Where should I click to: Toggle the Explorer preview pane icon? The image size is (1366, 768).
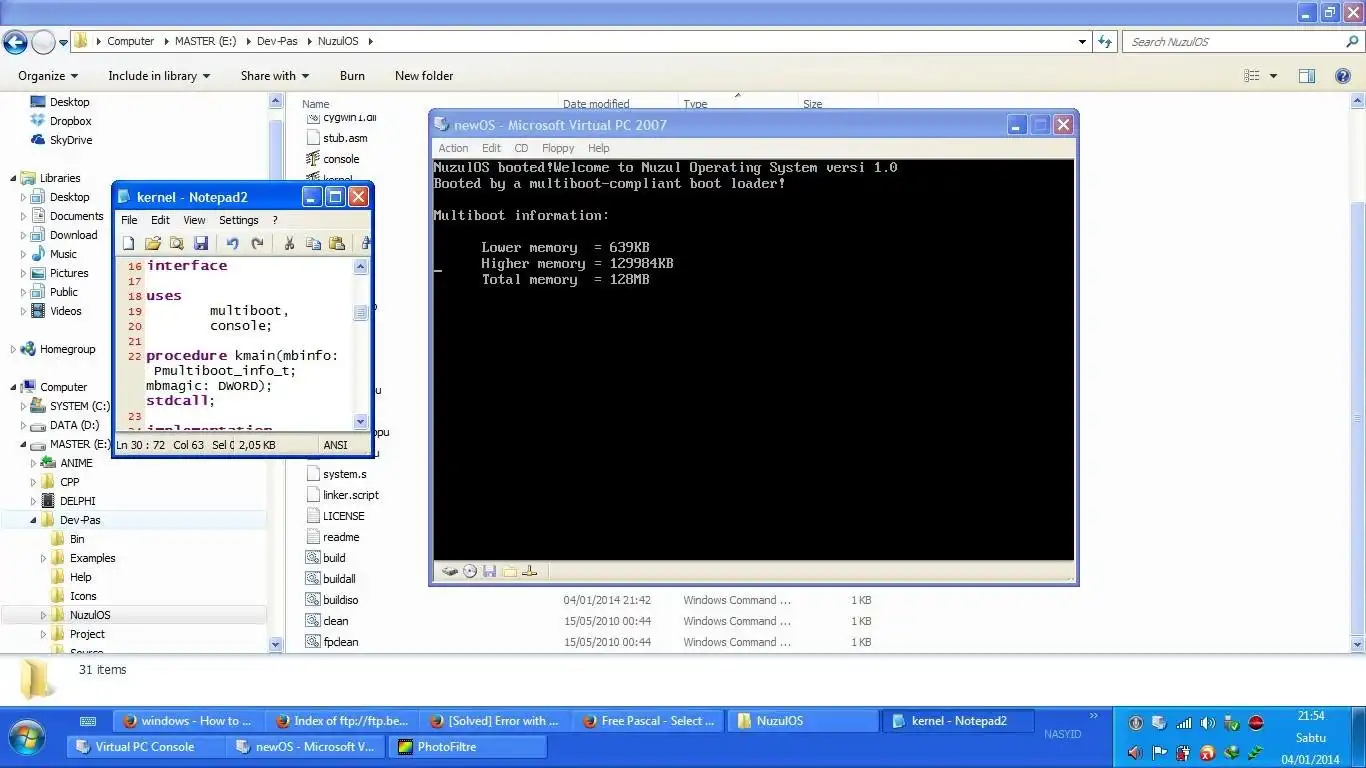click(1306, 76)
